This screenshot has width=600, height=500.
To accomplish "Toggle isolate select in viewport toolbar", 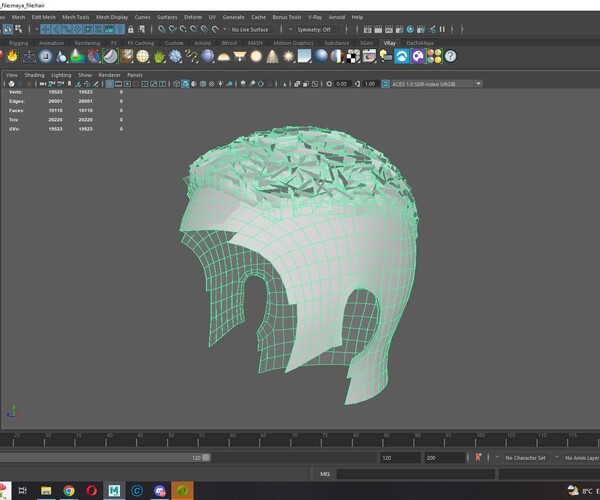I will [284, 84].
